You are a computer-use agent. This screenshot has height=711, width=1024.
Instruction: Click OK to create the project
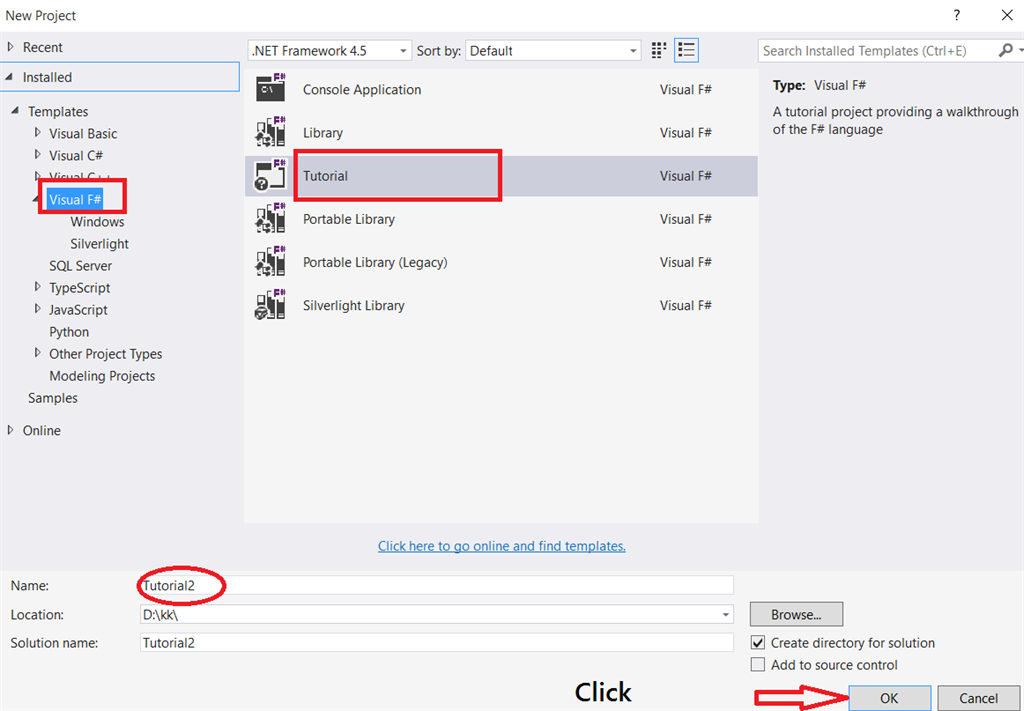coord(889,698)
